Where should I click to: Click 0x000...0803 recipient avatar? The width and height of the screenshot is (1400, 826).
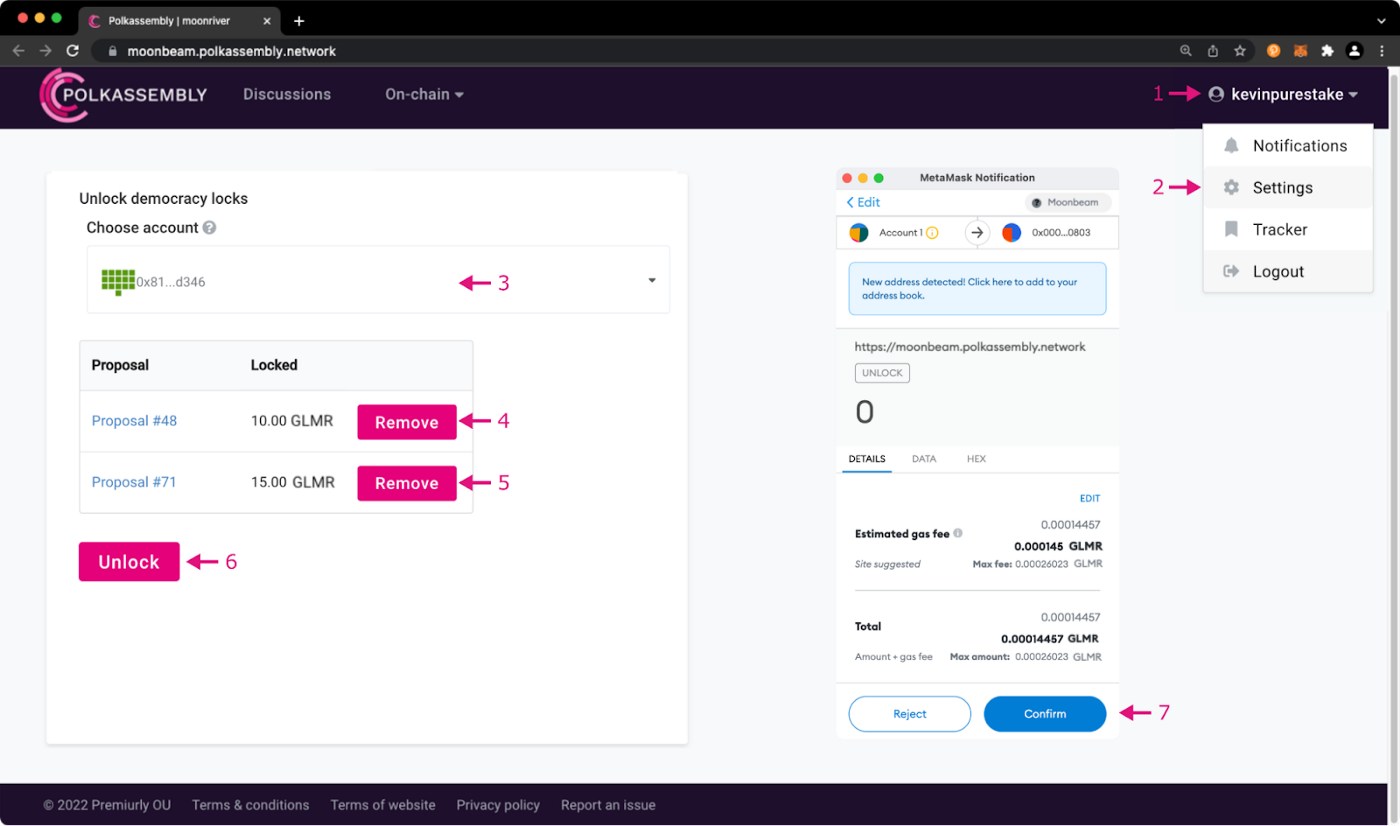(1012, 233)
